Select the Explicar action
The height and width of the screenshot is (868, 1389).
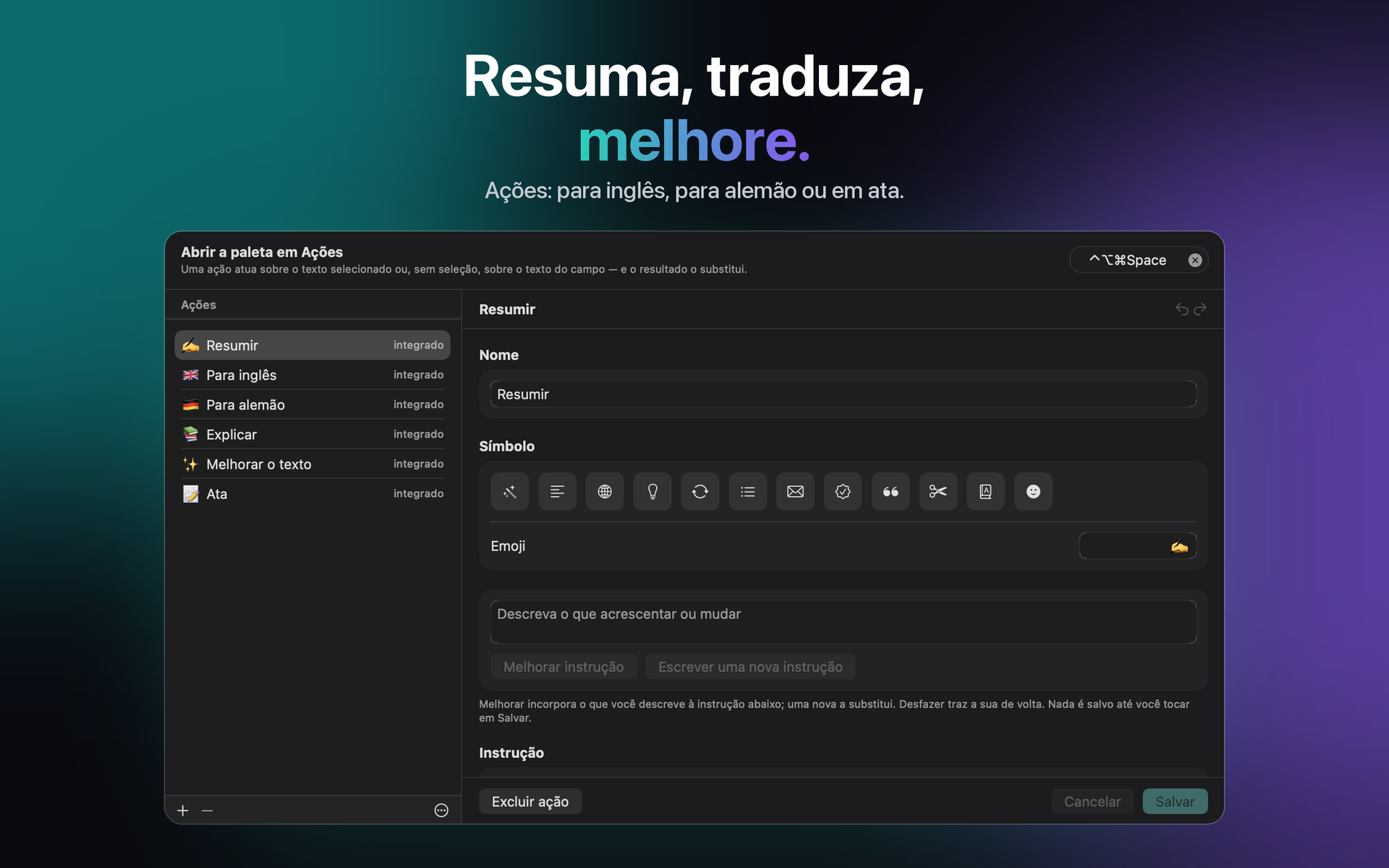(x=313, y=435)
